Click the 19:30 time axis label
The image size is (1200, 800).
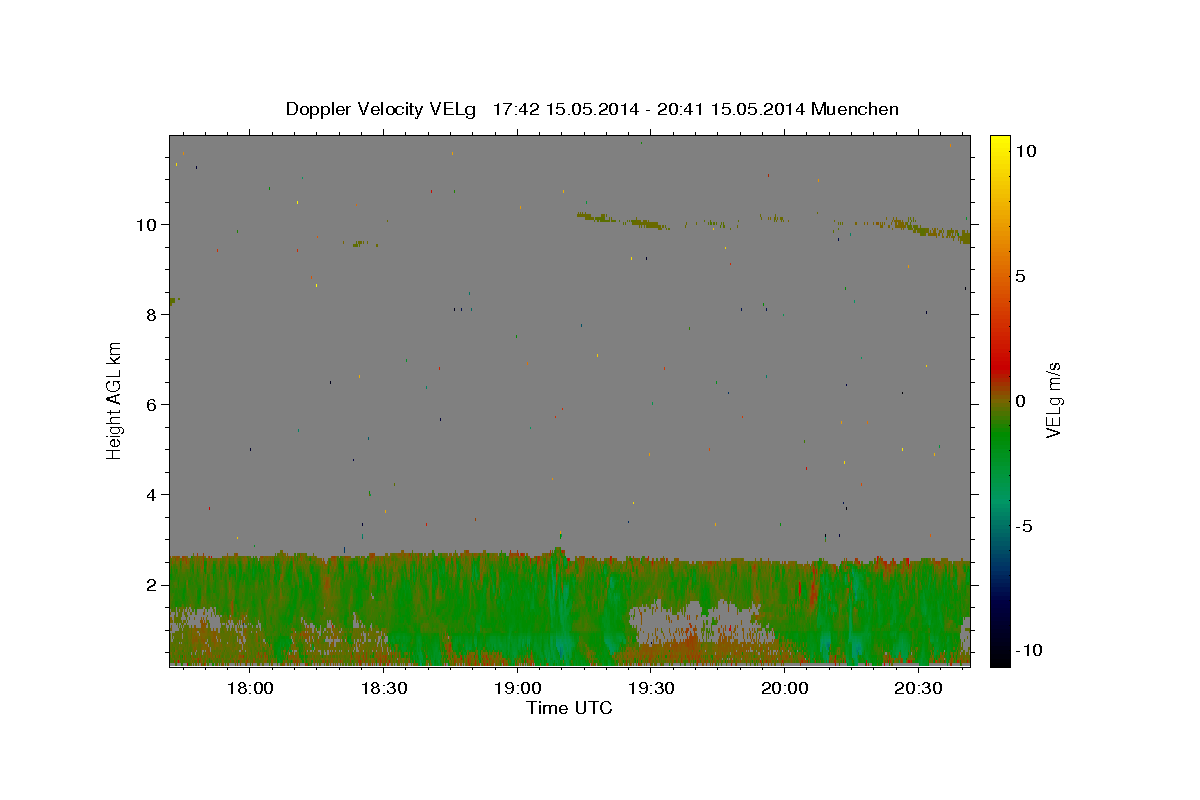pyautogui.click(x=650, y=689)
